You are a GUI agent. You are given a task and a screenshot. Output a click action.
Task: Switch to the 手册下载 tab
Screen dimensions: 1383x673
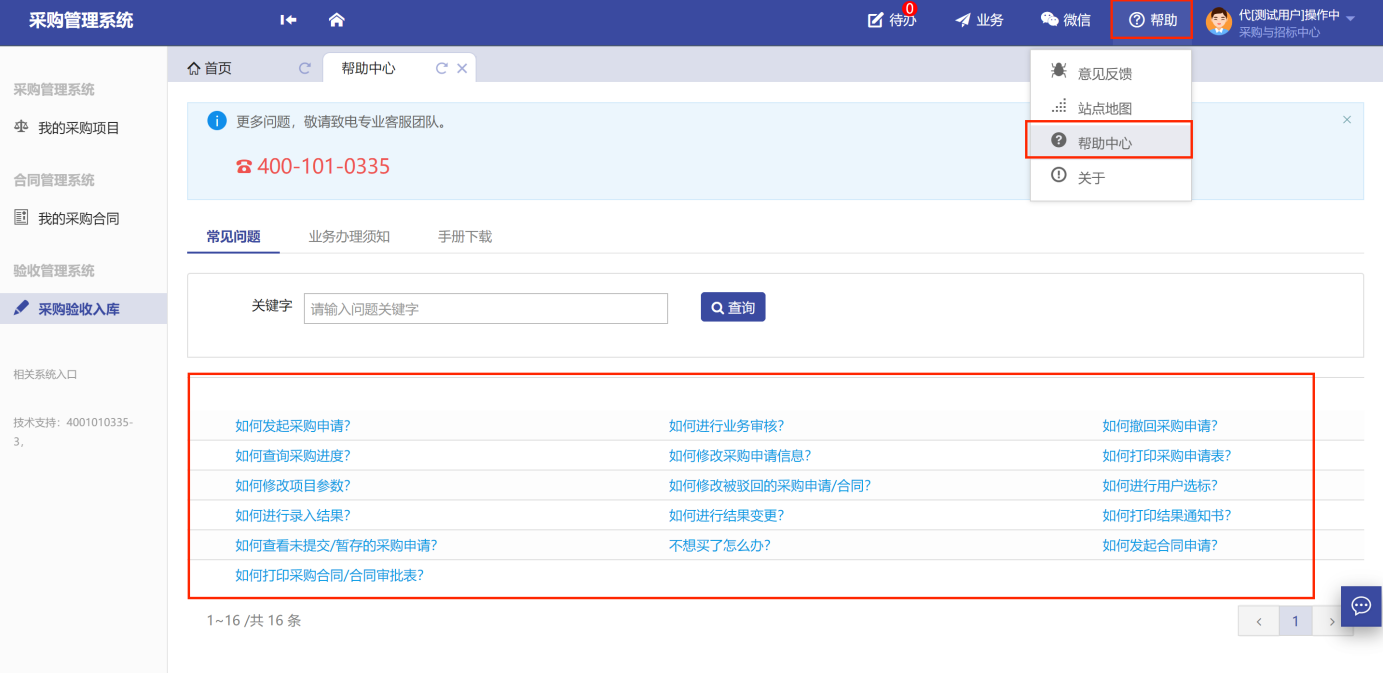point(464,237)
